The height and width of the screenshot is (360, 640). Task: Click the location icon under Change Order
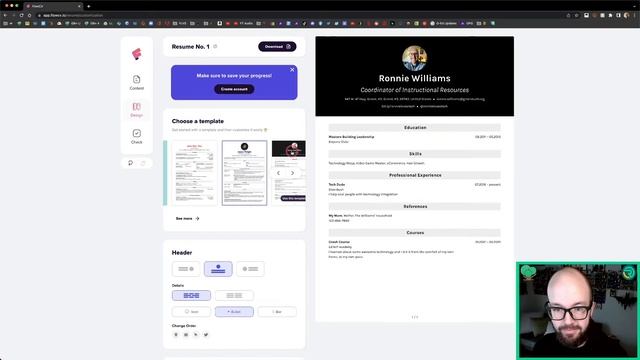coord(176,335)
